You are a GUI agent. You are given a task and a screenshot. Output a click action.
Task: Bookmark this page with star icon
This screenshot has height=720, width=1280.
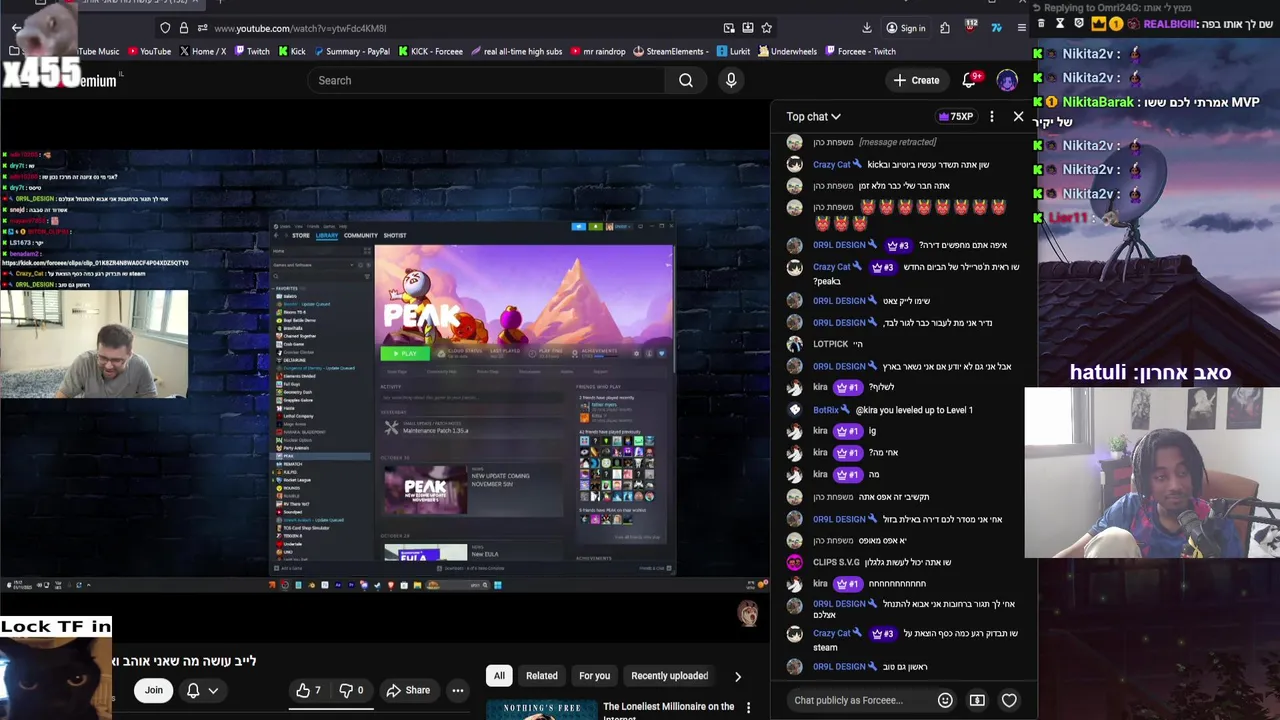click(767, 28)
